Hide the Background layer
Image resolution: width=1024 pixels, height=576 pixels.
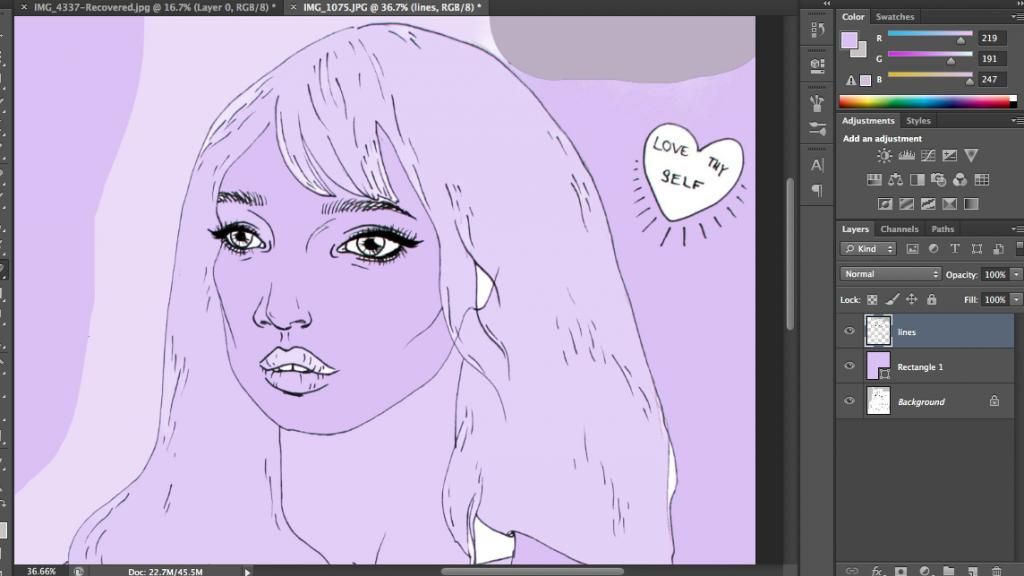(849, 401)
